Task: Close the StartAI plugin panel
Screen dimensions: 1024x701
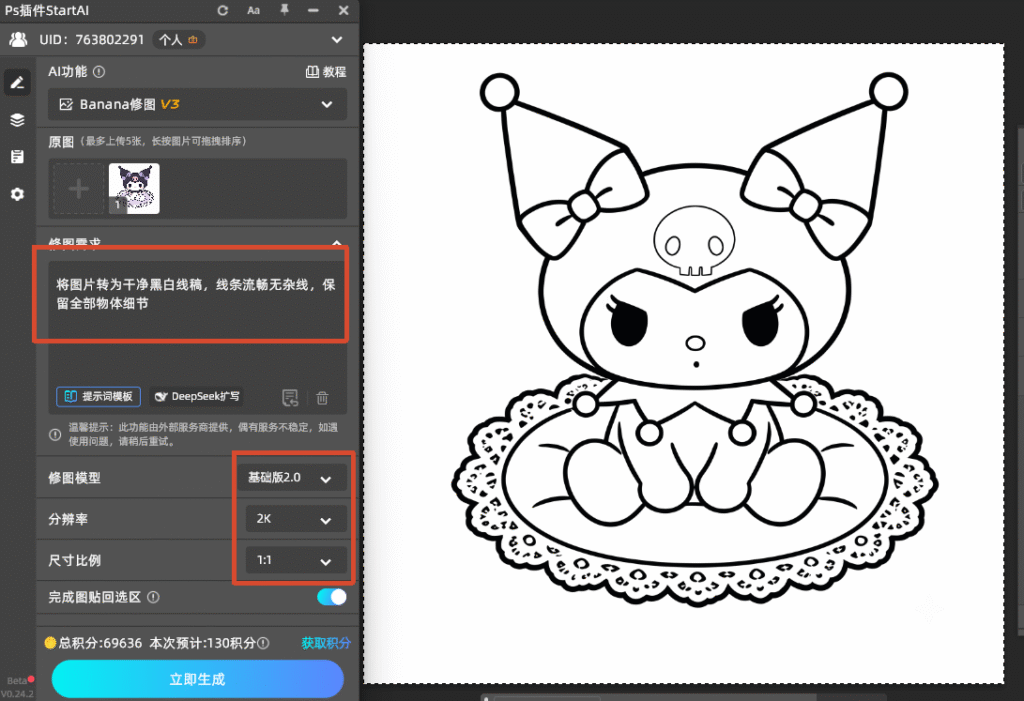Action: pos(344,10)
